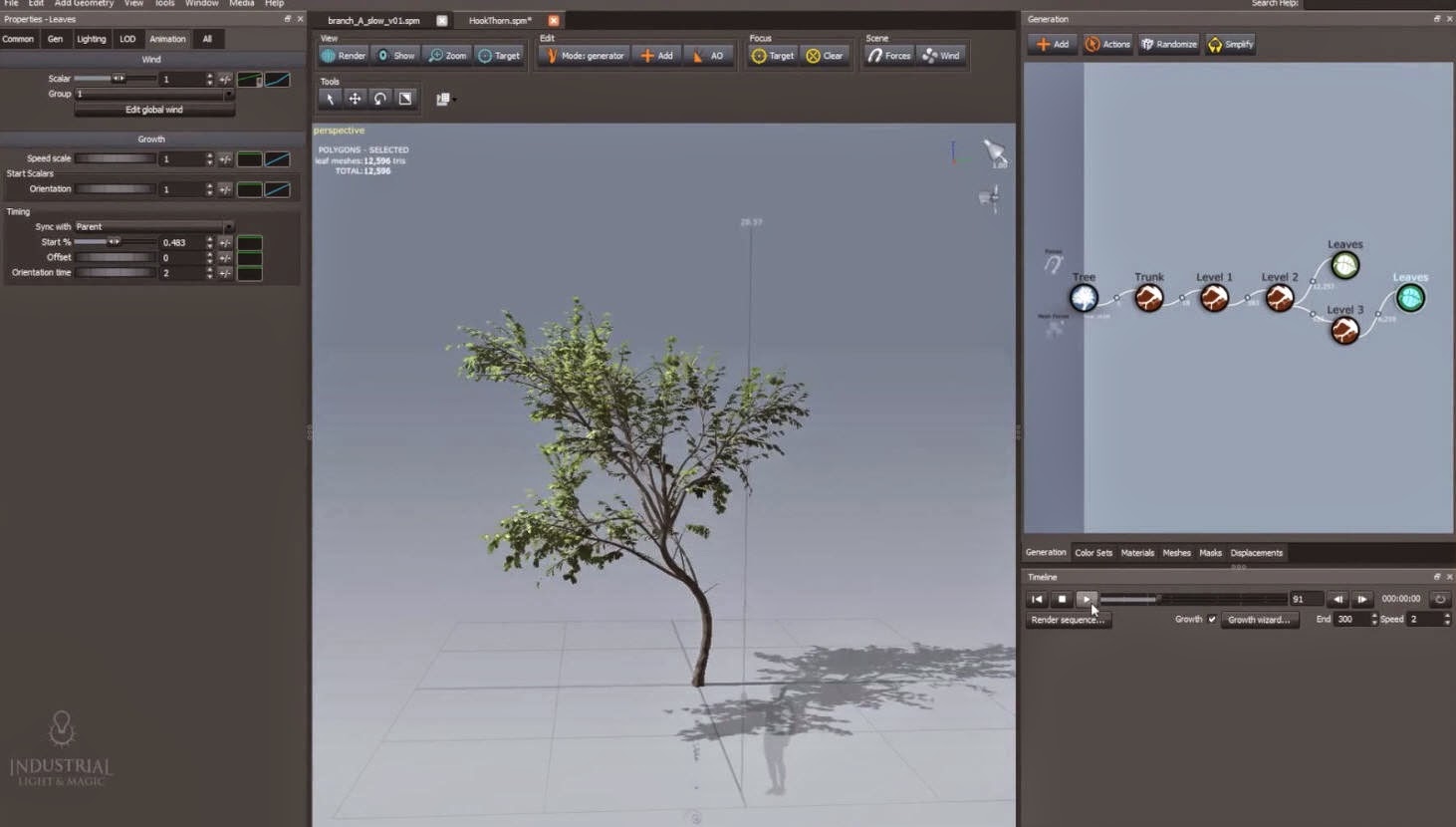Open the Growth wizard dialog

point(1258,619)
